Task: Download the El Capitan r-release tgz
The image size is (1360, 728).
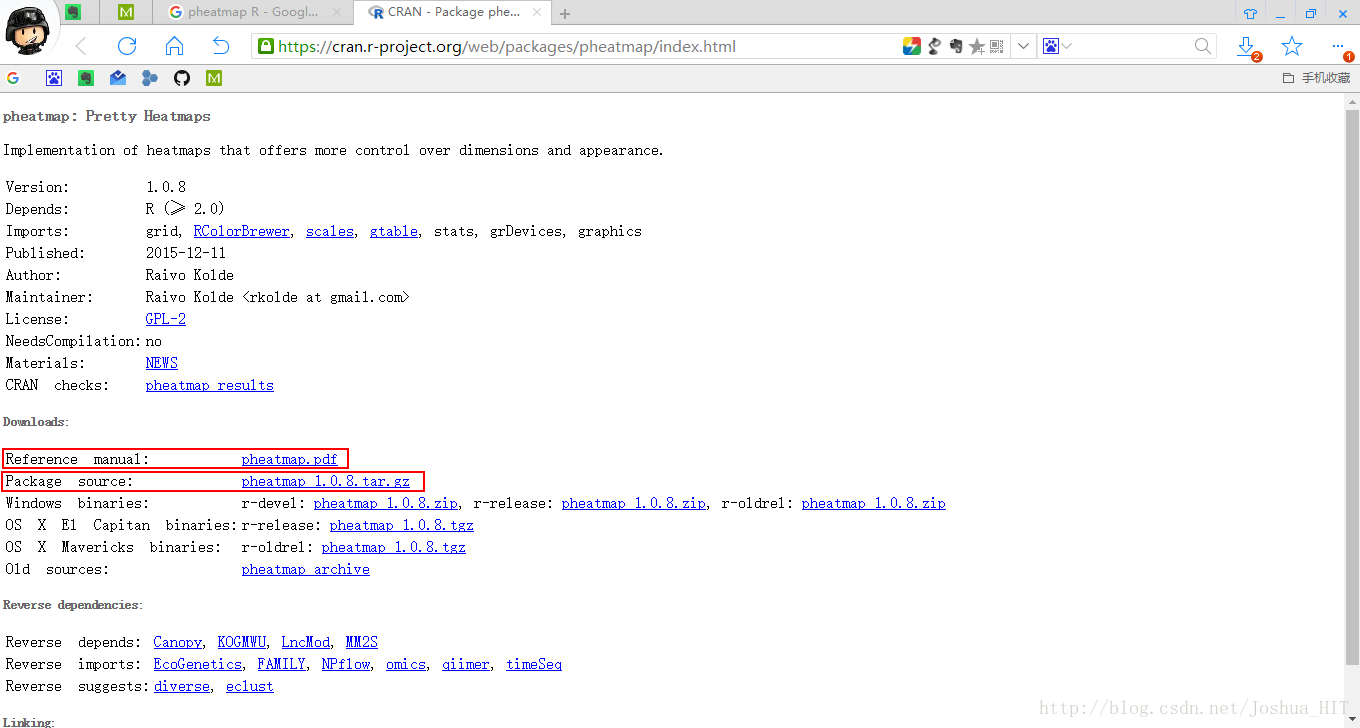Action: coord(402,525)
